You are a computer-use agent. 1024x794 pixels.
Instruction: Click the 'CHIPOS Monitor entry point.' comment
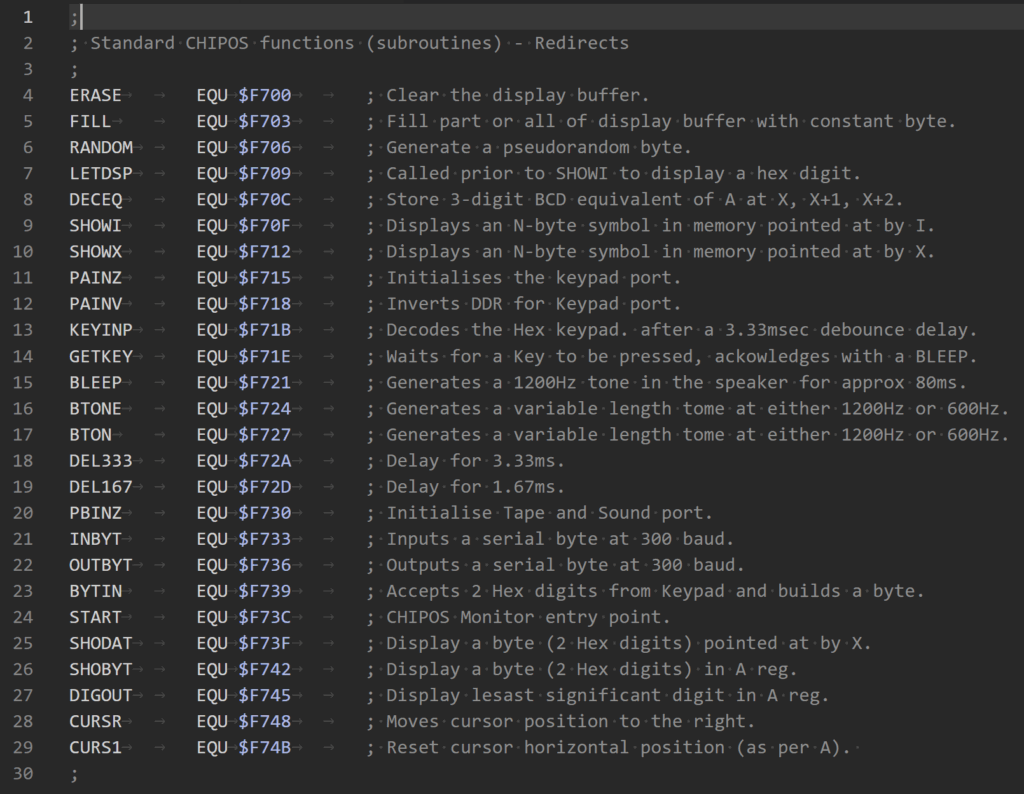point(528,617)
